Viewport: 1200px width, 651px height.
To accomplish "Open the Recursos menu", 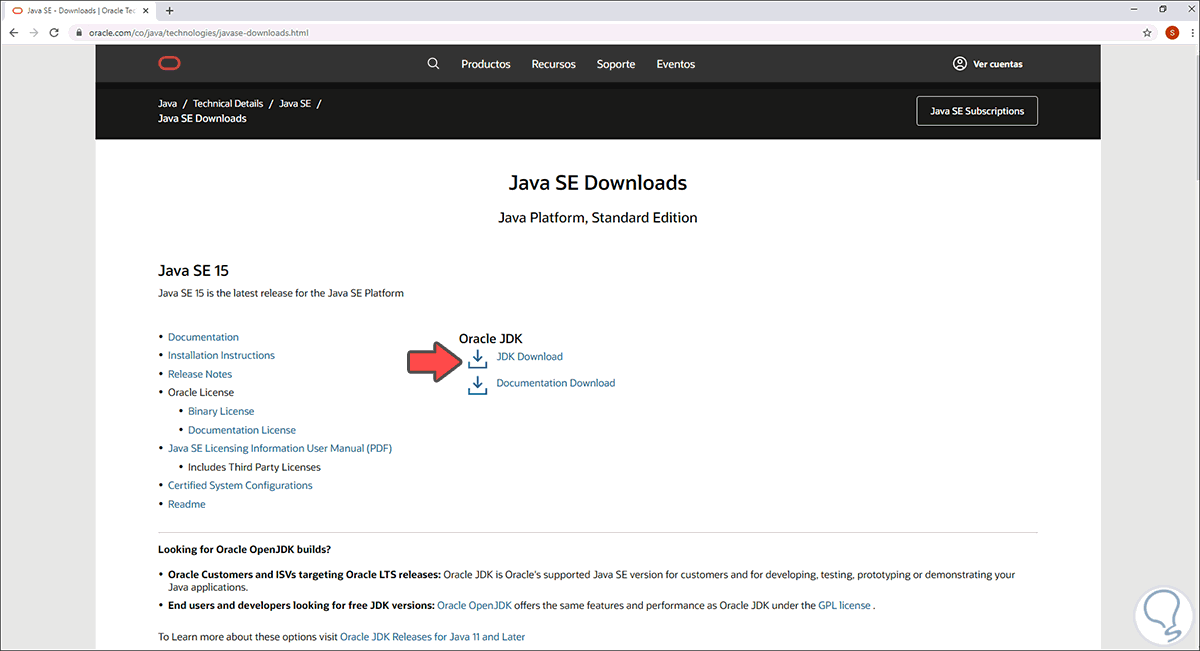I will (553, 63).
